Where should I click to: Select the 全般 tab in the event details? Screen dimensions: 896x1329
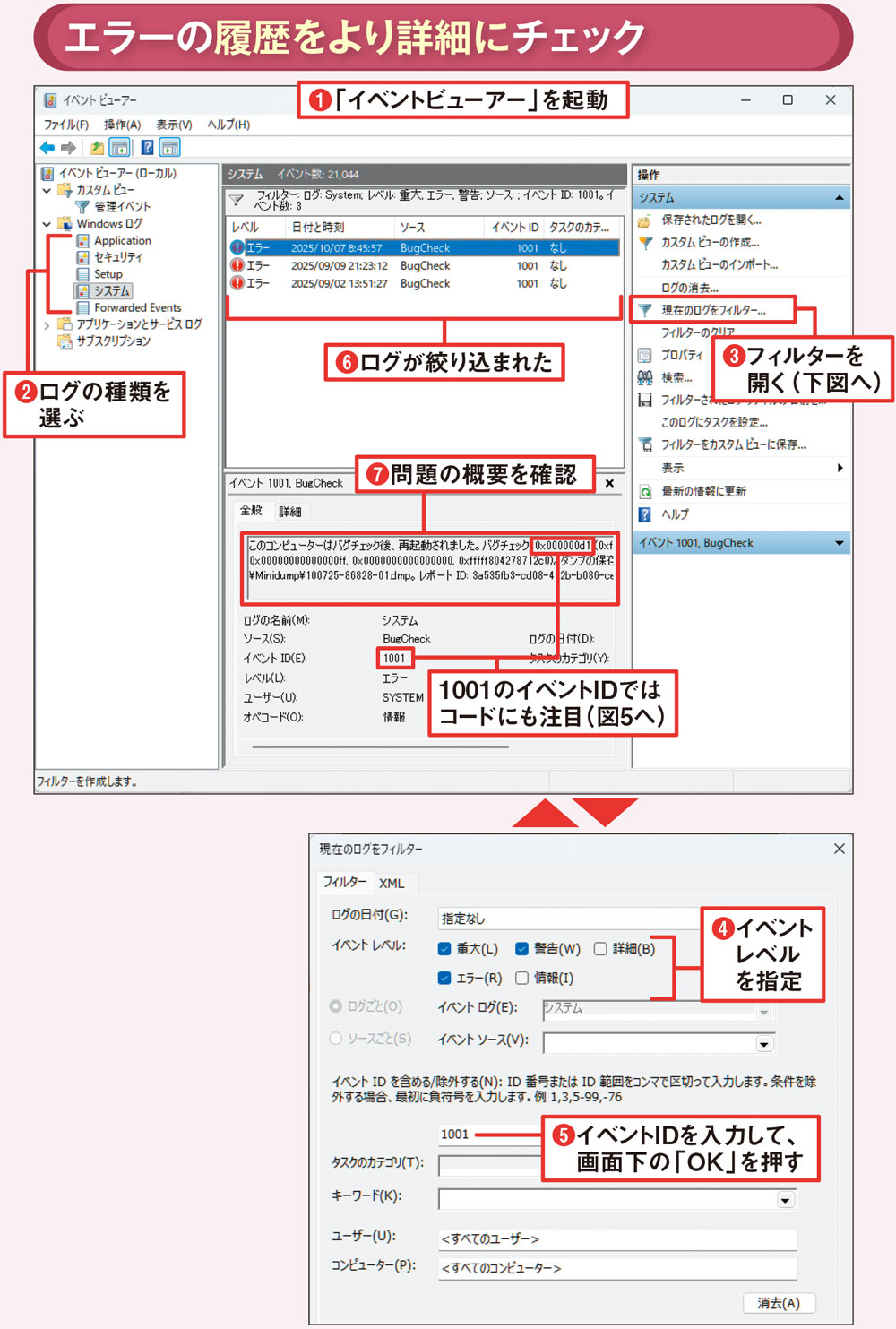[x=251, y=511]
